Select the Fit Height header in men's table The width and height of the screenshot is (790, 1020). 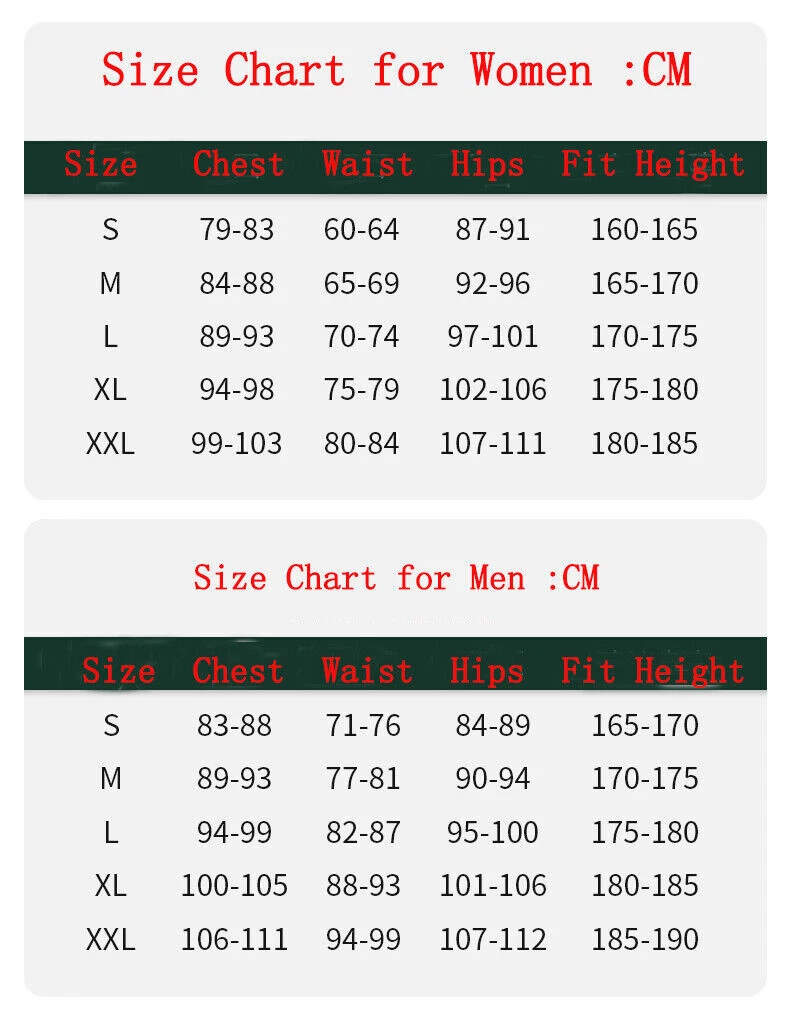point(653,672)
